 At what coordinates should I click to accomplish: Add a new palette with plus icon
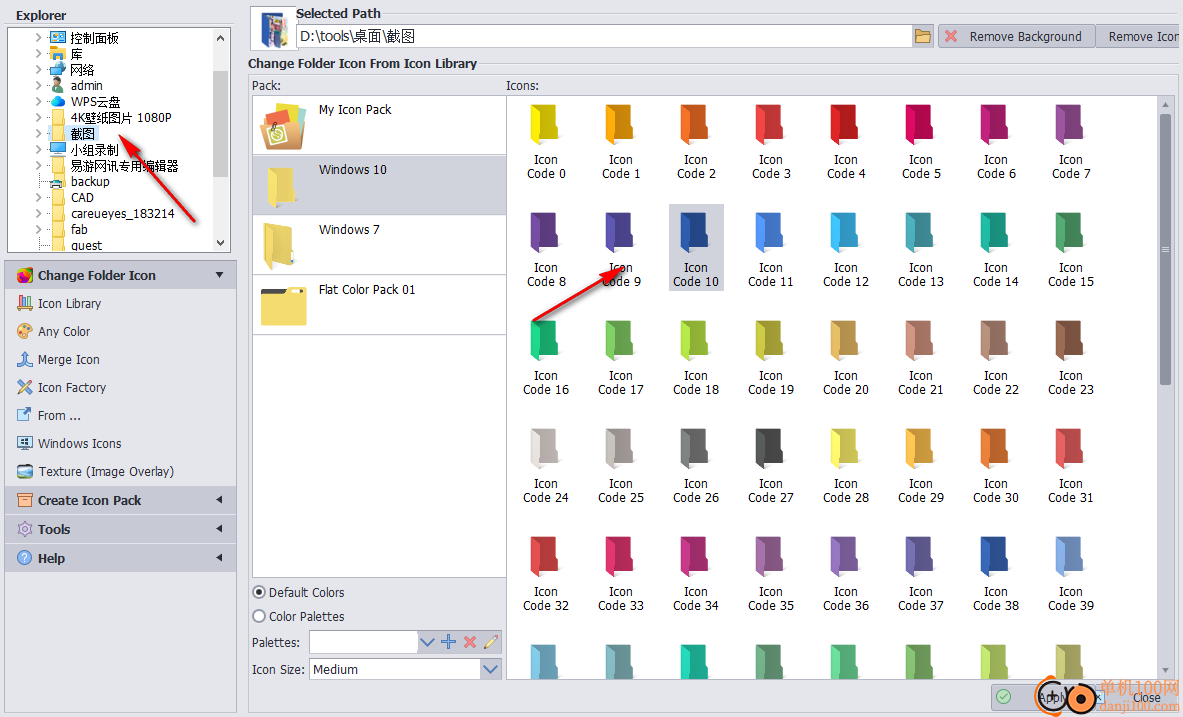point(448,642)
